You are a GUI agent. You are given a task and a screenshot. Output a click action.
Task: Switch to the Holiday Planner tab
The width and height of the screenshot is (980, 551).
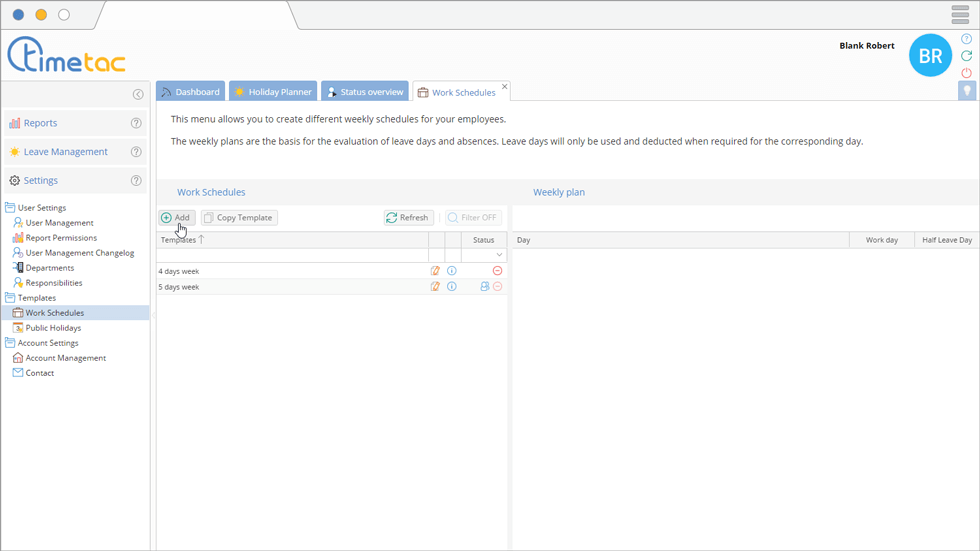tap(273, 92)
